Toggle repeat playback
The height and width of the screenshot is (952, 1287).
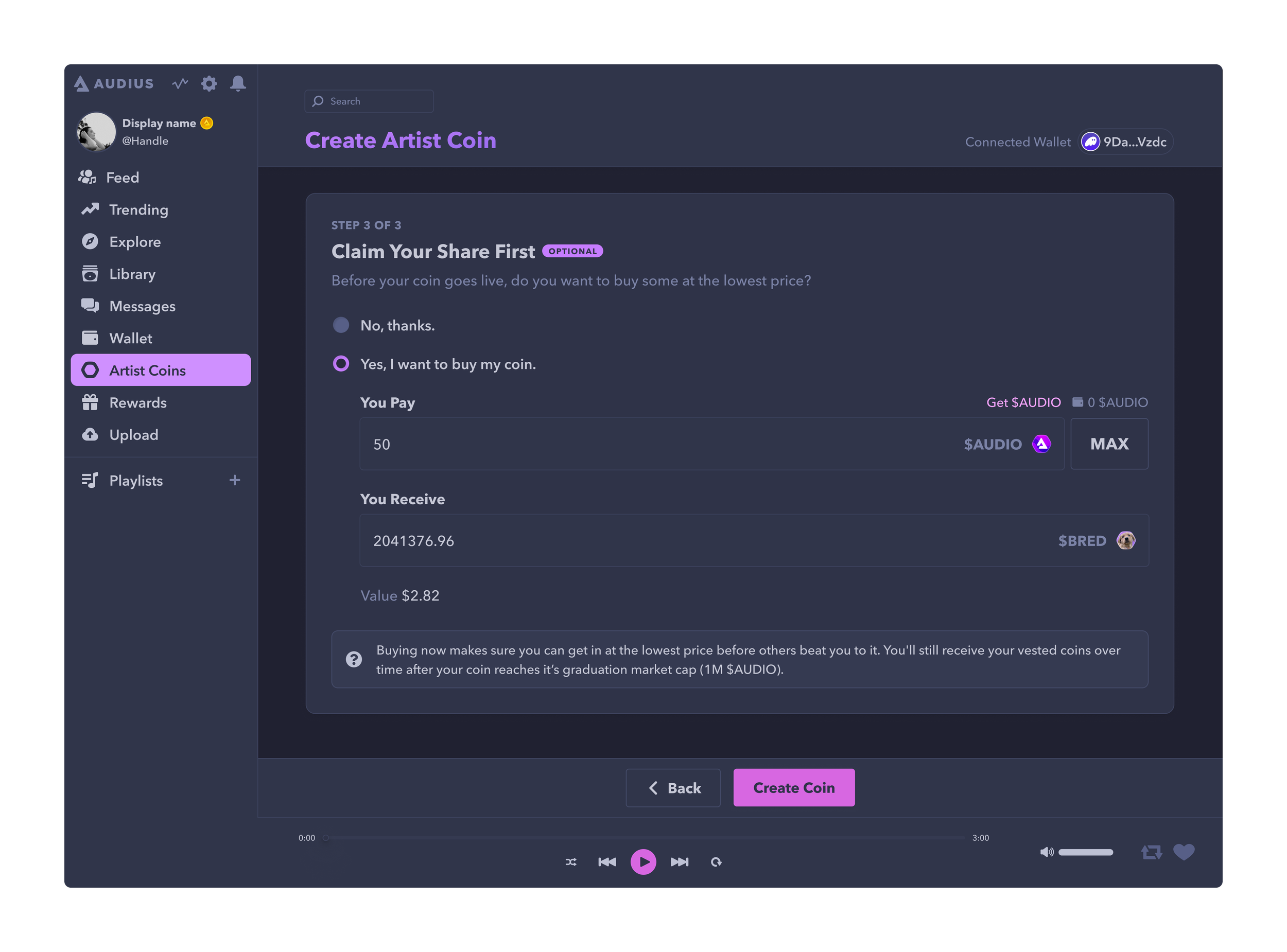pos(716,862)
